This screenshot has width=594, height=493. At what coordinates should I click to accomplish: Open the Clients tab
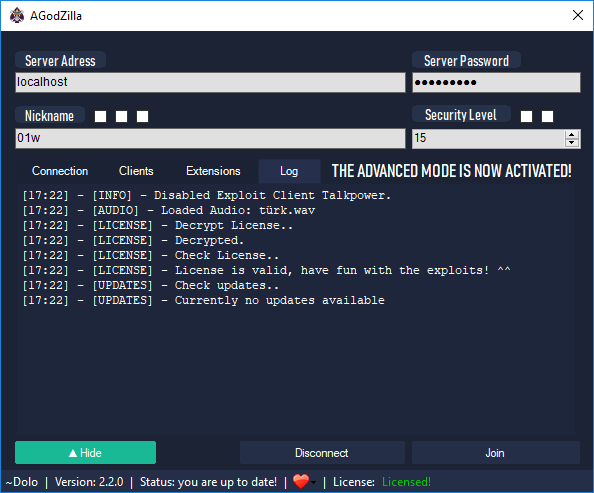click(136, 171)
